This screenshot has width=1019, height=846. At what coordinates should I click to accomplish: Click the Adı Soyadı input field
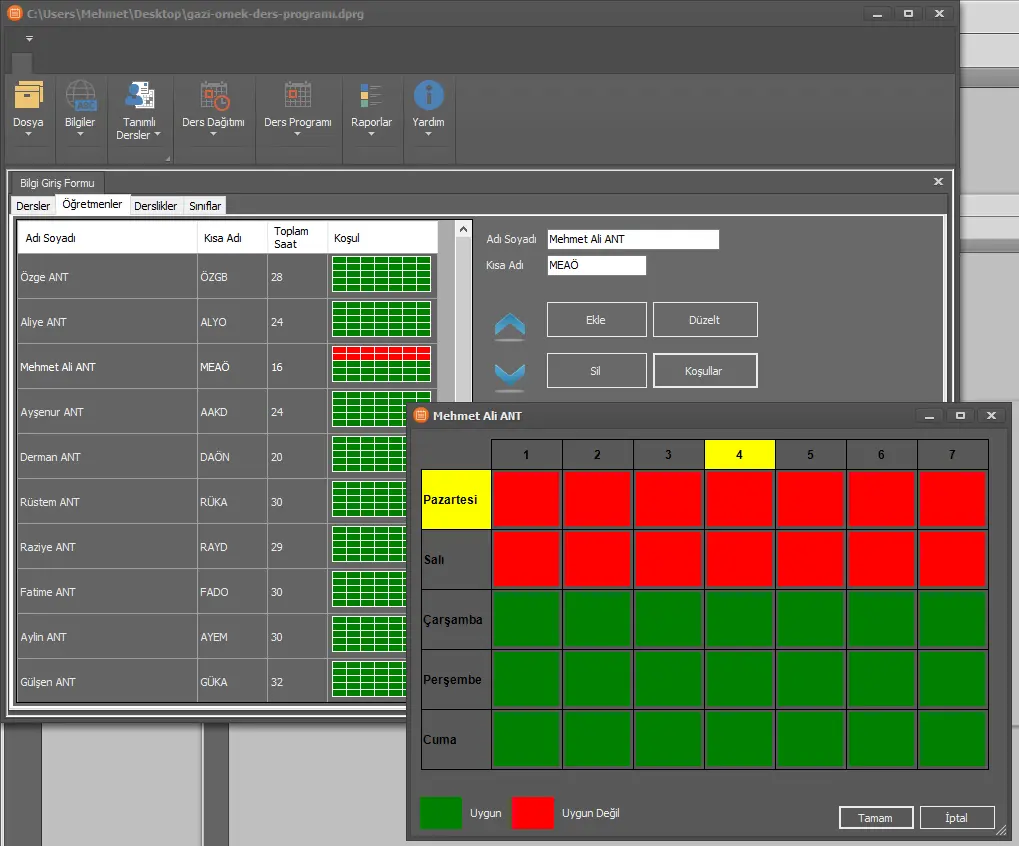[633, 240]
